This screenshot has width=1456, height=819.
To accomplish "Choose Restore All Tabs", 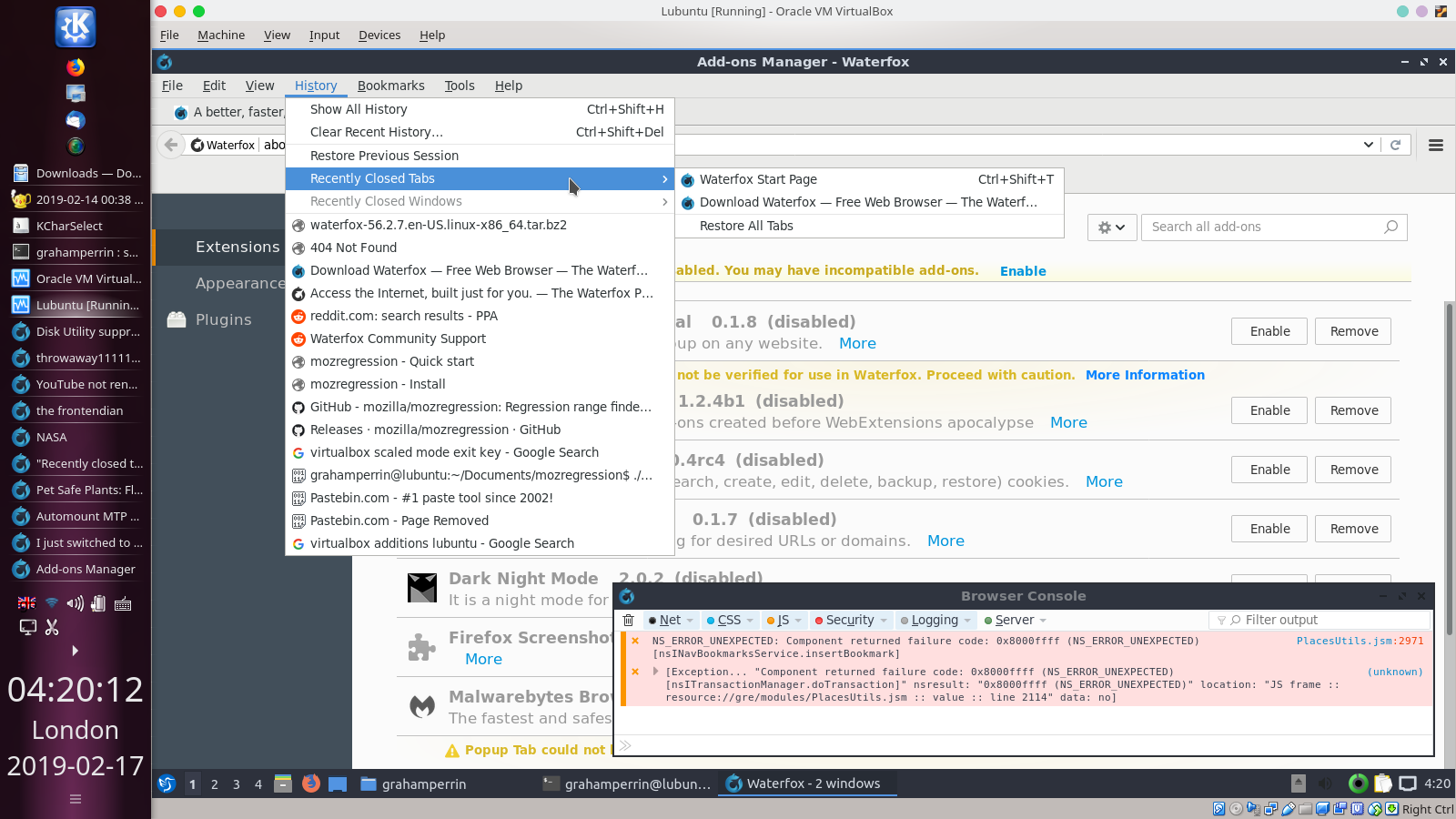I will (x=869, y=226).
